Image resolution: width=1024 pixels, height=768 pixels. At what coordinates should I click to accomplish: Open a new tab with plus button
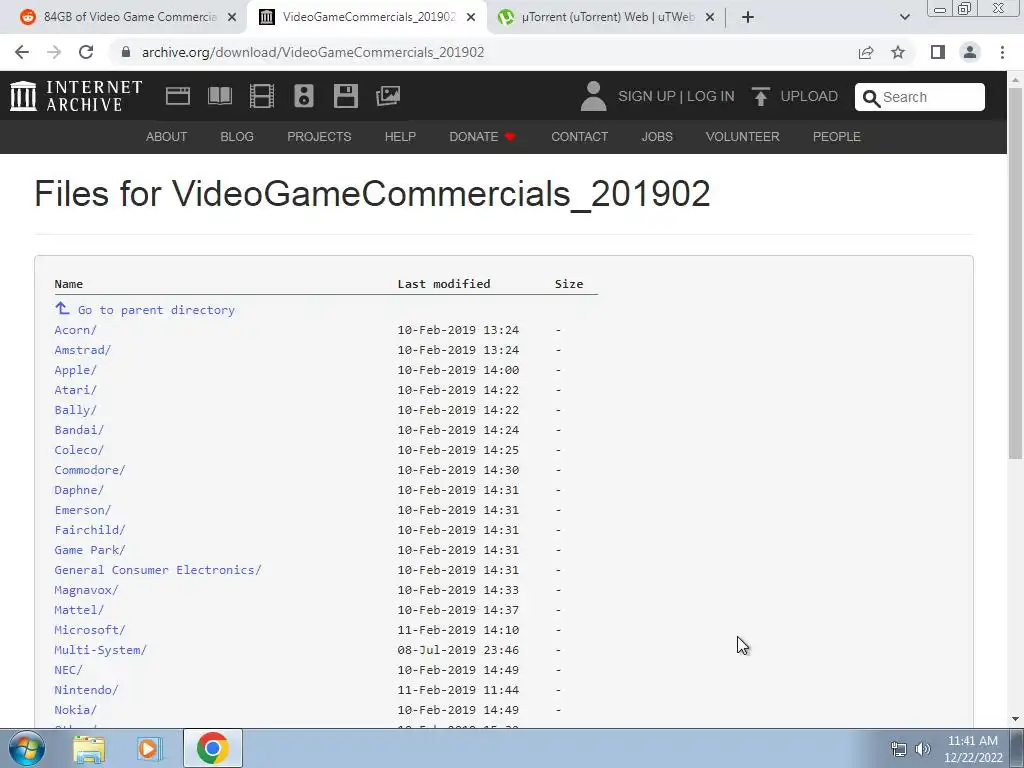click(x=748, y=17)
